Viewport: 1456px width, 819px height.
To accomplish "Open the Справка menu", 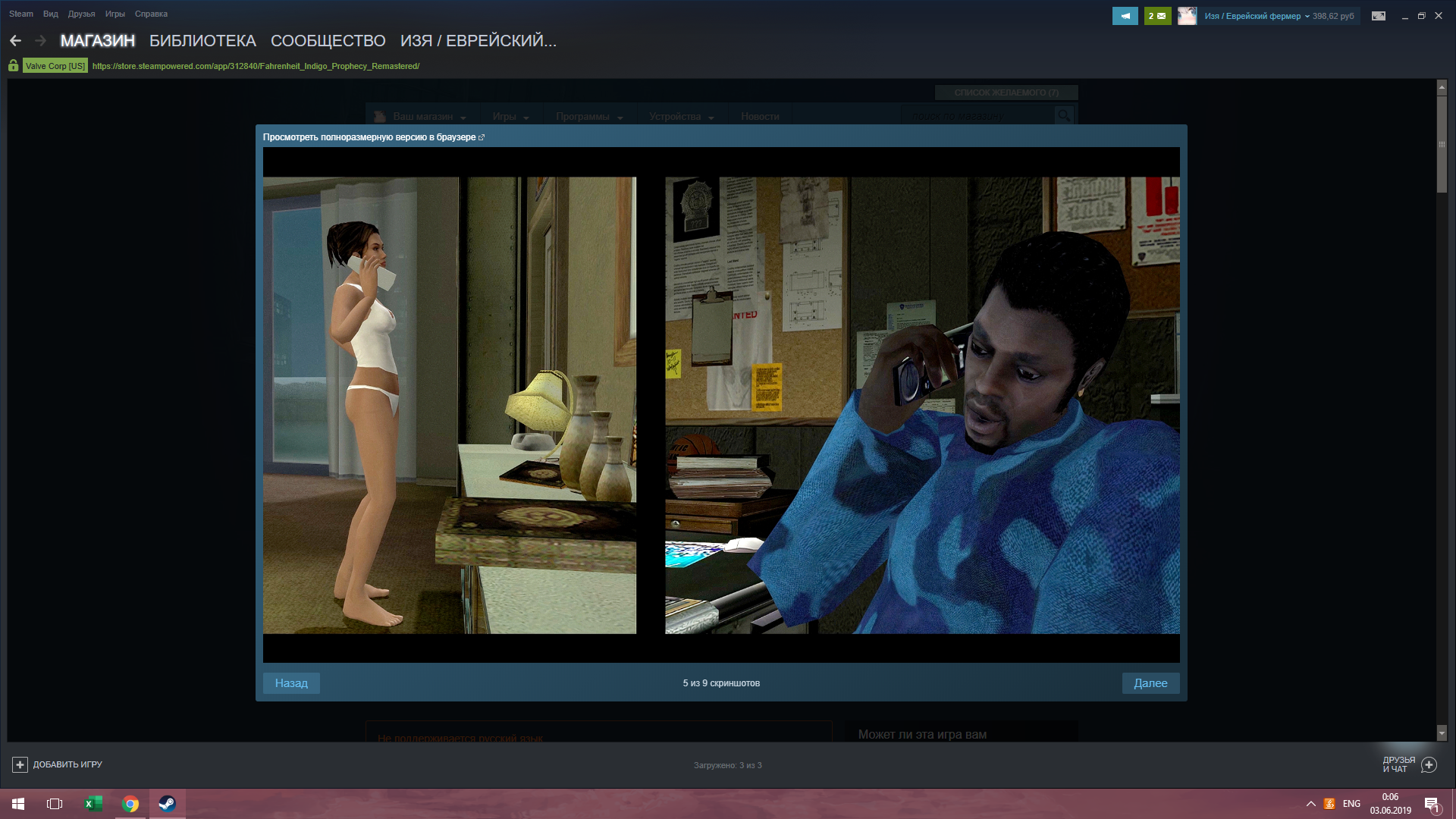I will pyautogui.click(x=151, y=14).
